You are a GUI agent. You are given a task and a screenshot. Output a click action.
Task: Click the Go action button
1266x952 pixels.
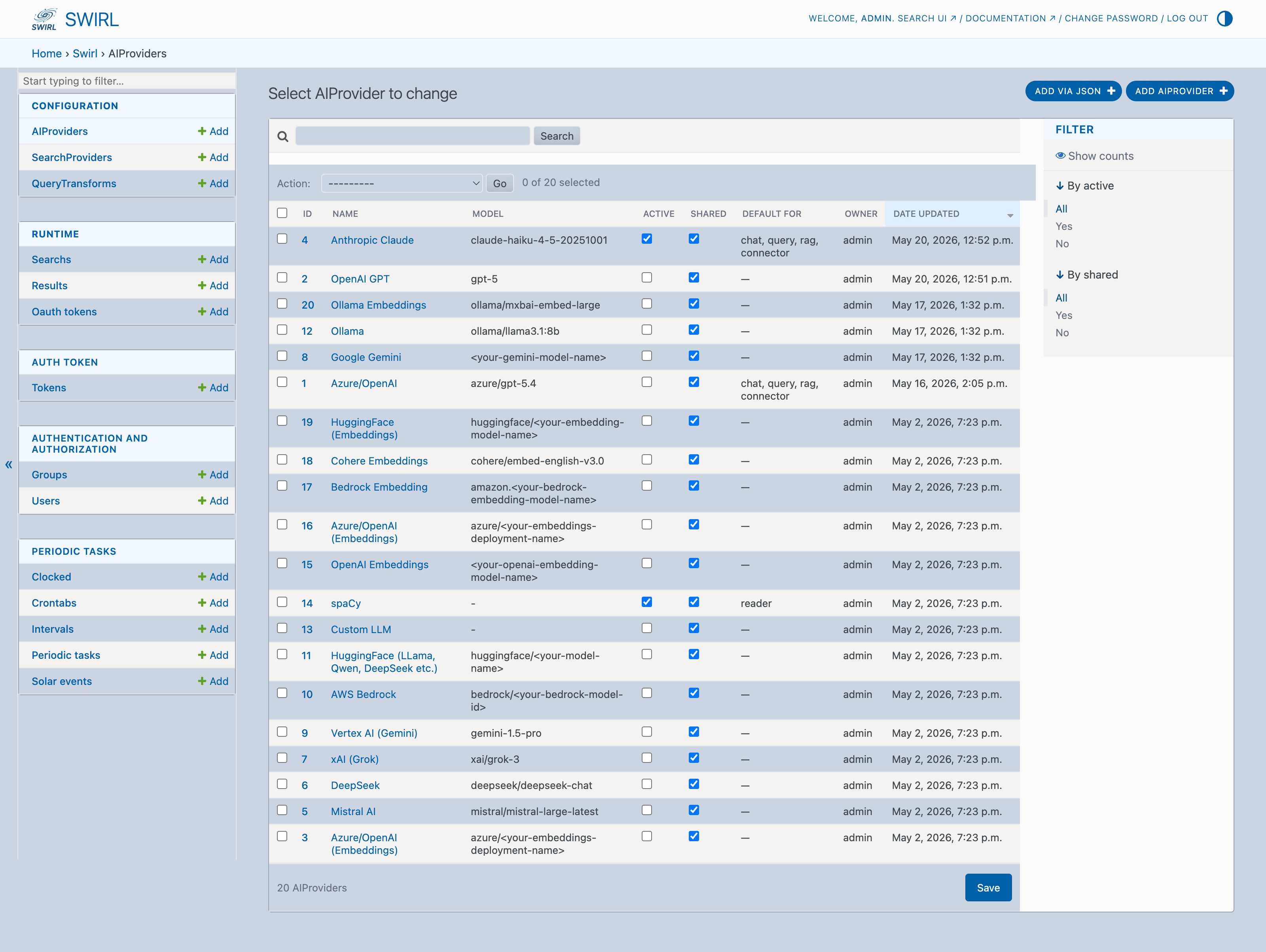coord(500,183)
